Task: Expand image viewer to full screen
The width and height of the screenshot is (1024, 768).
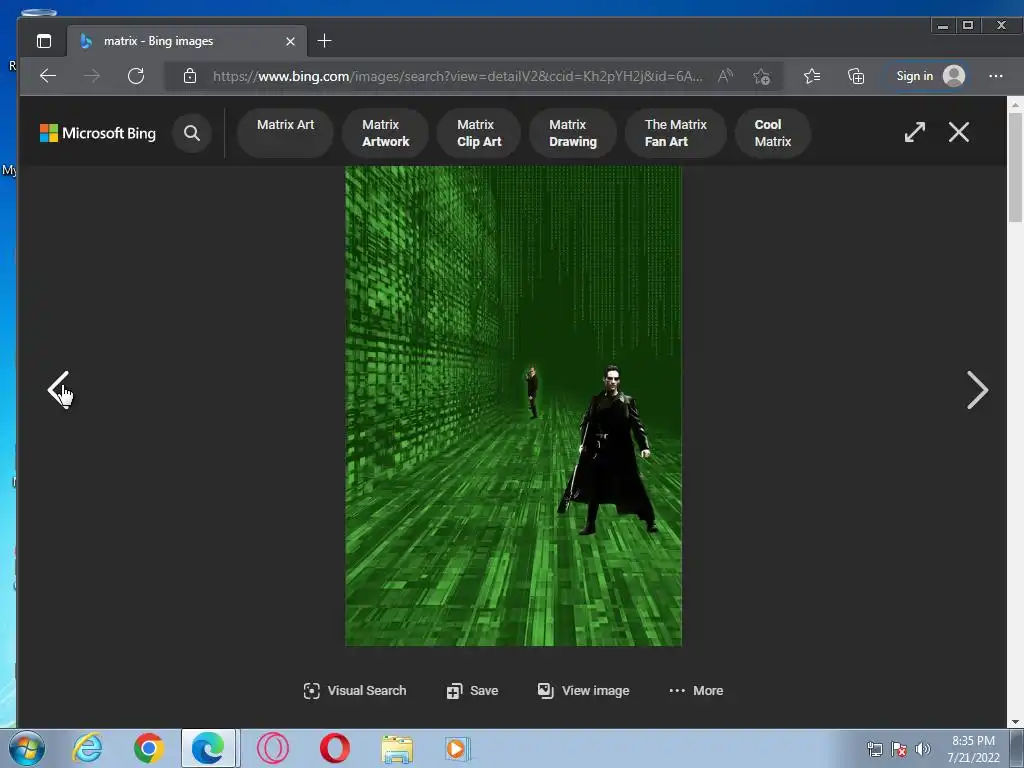Action: (914, 133)
